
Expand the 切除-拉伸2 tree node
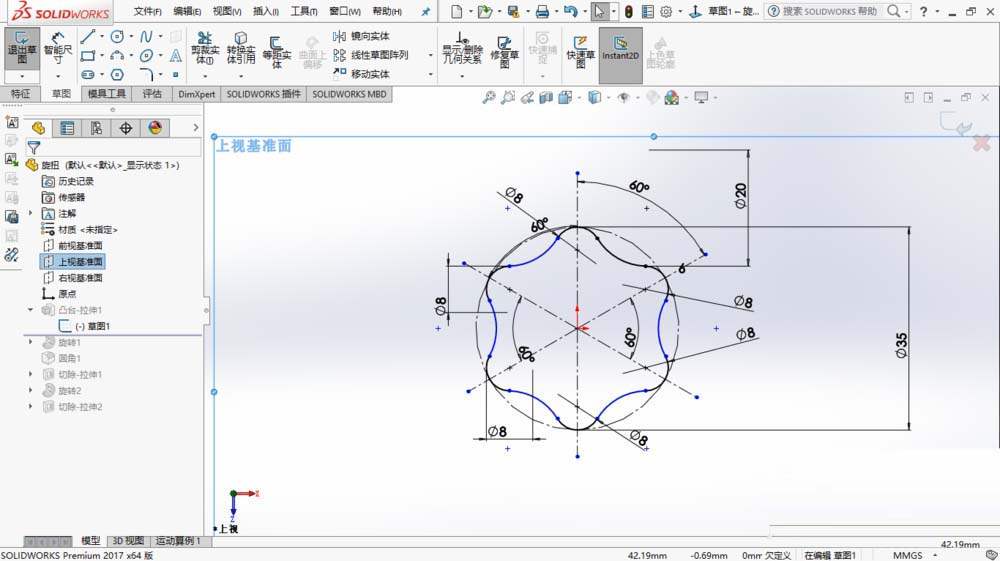point(30,406)
